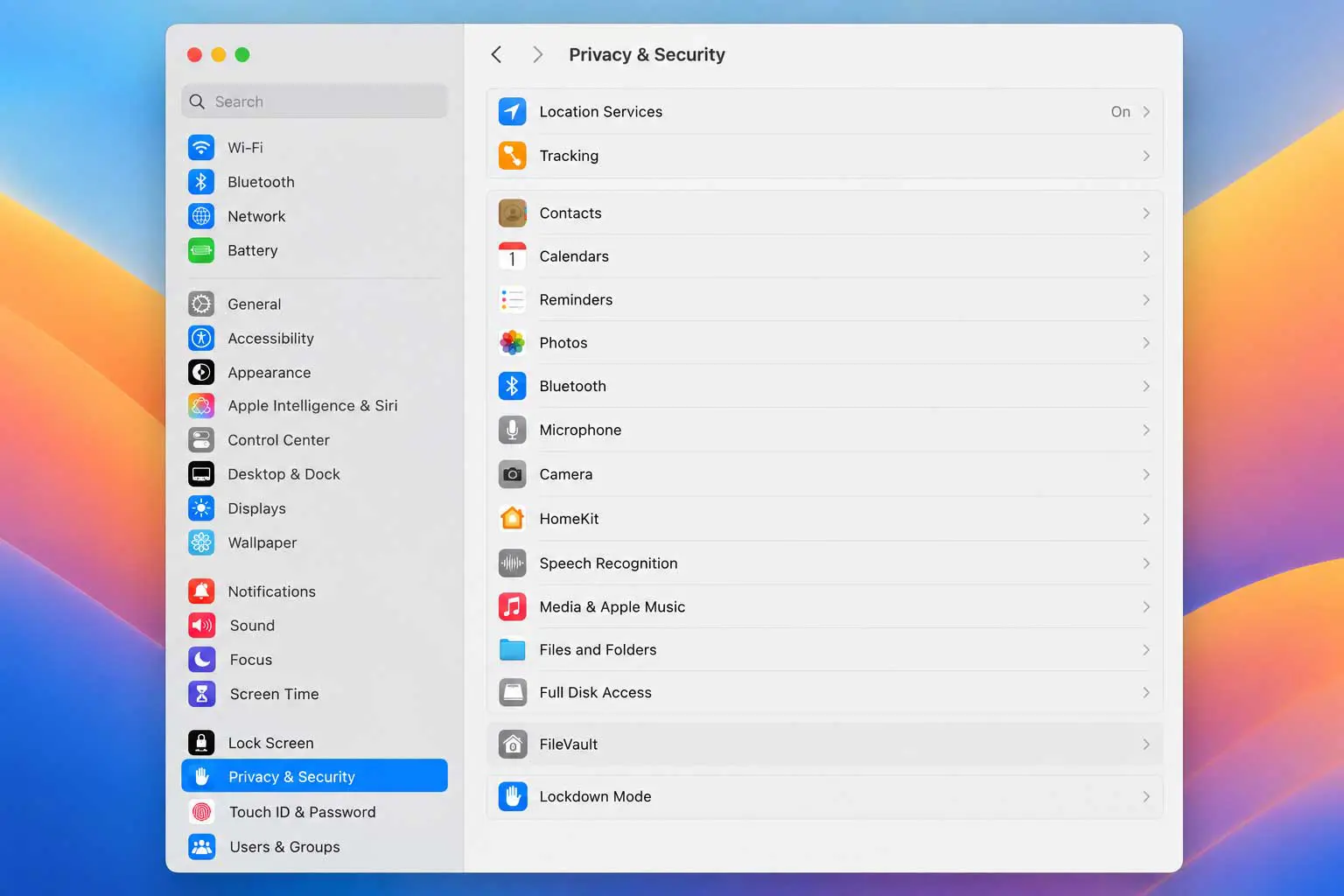This screenshot has height=896, width=1344.
Task: Expand the Contacts row chevron
Action: point(1146,213)
